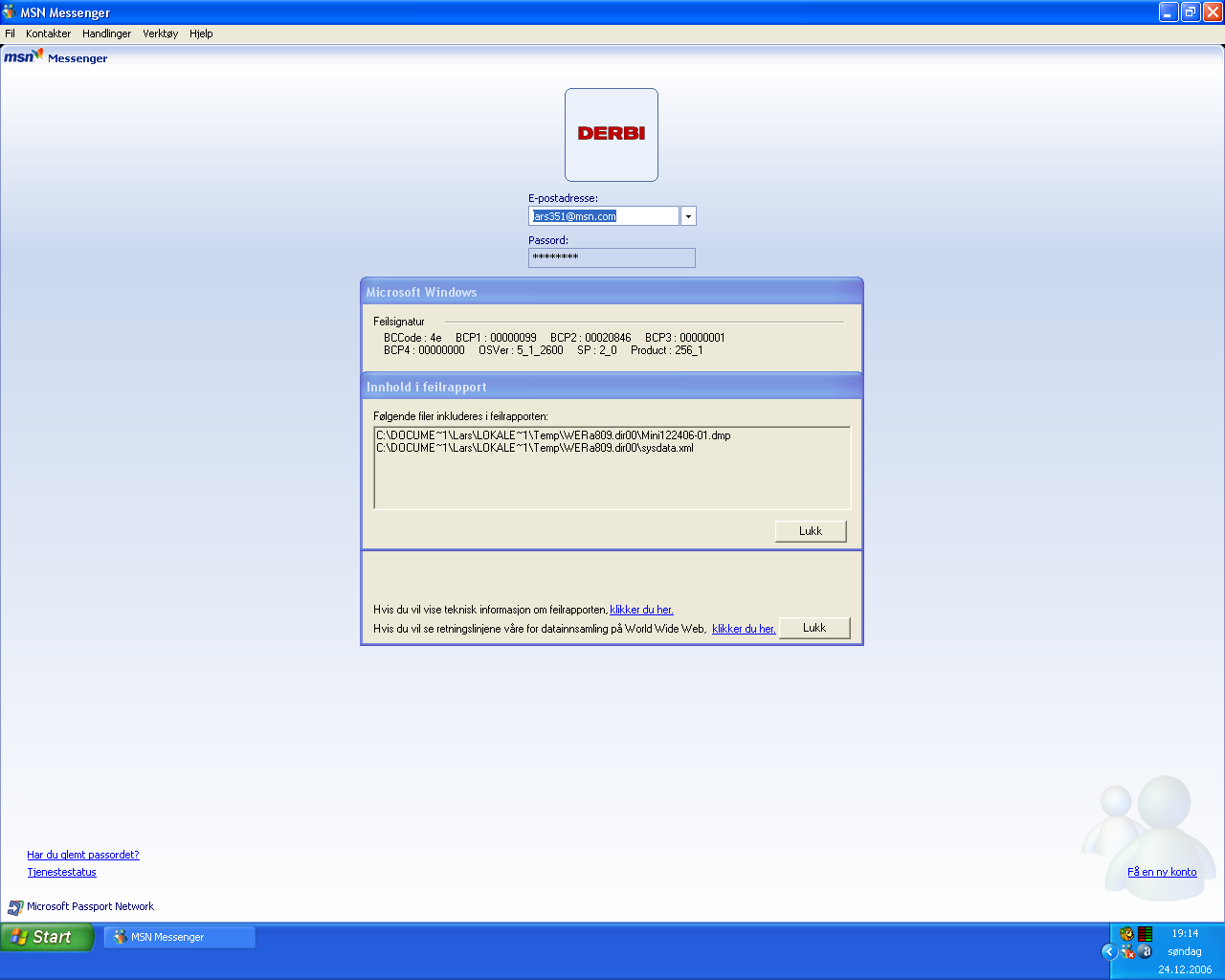Click the 'BCP4 : 00000000' value
1225x980 pixels.
[x=424, y=350]
